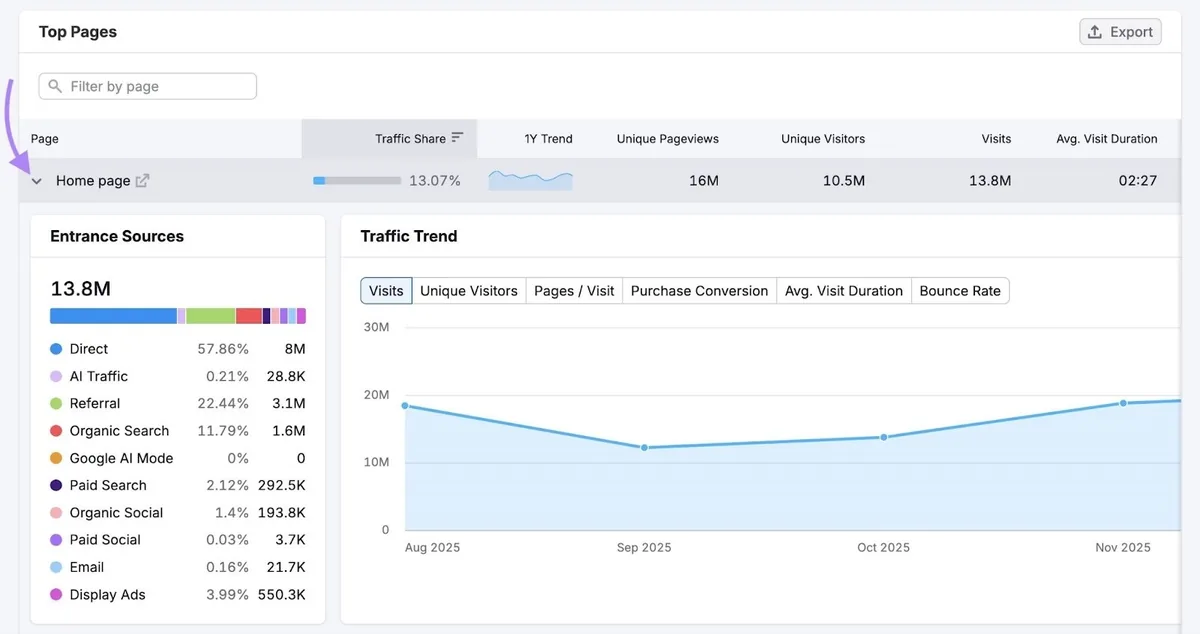Click the Avg. Visit Duration column header
The image size is (1200, 634).
point(1107,138)
